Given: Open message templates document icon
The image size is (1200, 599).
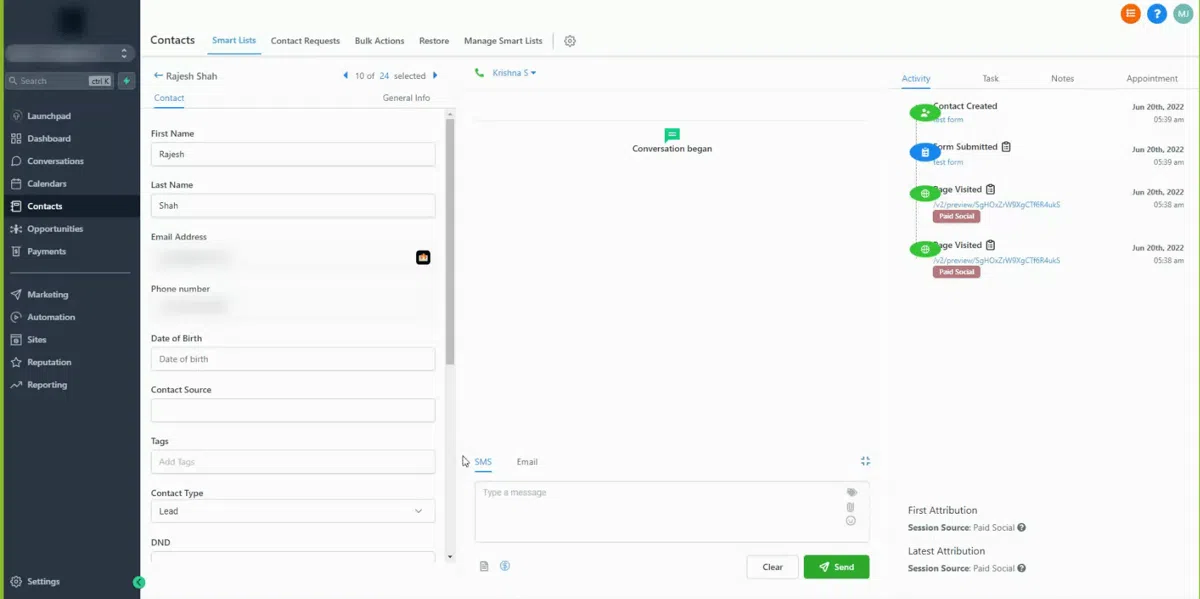Looking at the screenshot, I should (484, 566).
